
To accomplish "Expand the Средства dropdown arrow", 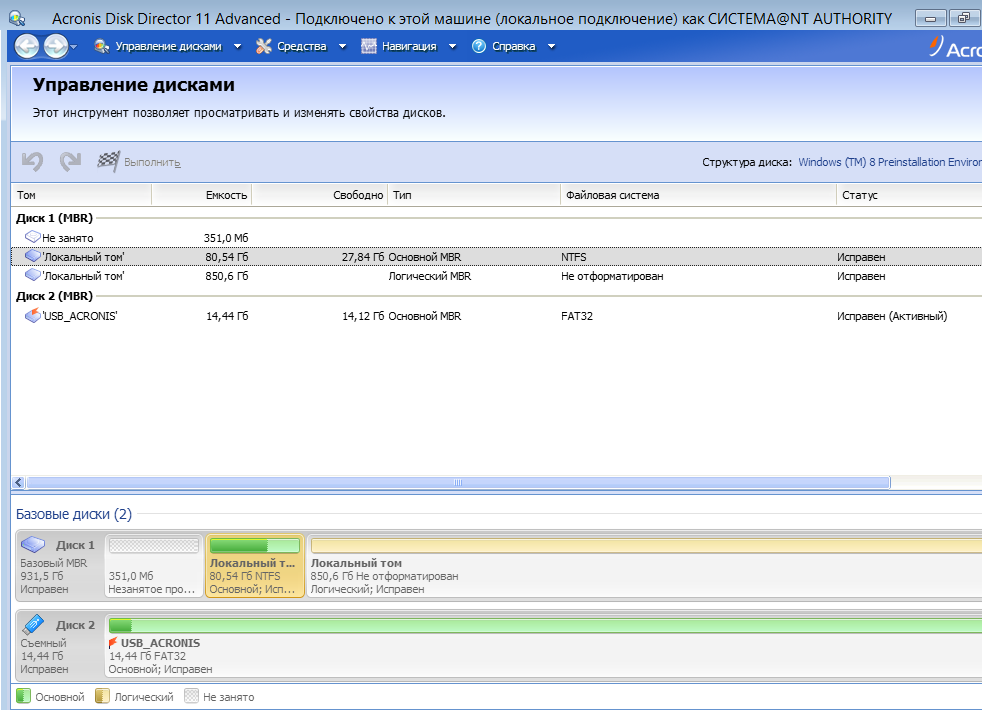I will (341, 46).
